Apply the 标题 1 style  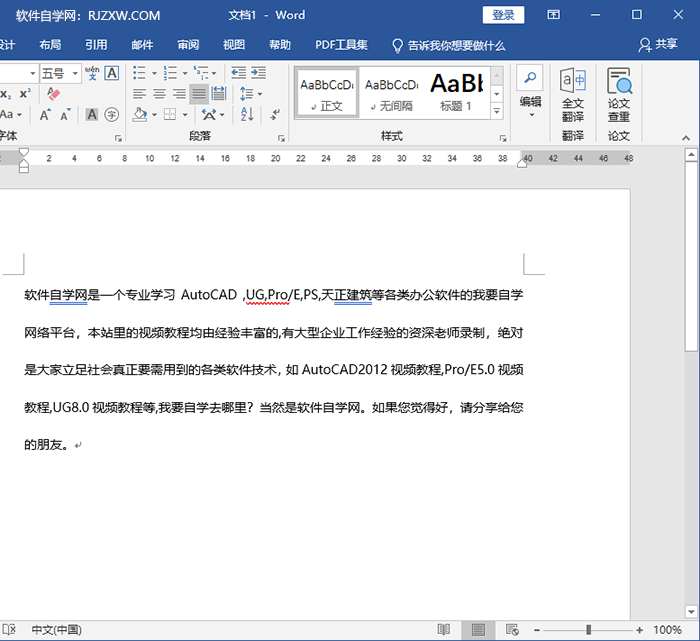pyautogui.click(x=456, y=93)
